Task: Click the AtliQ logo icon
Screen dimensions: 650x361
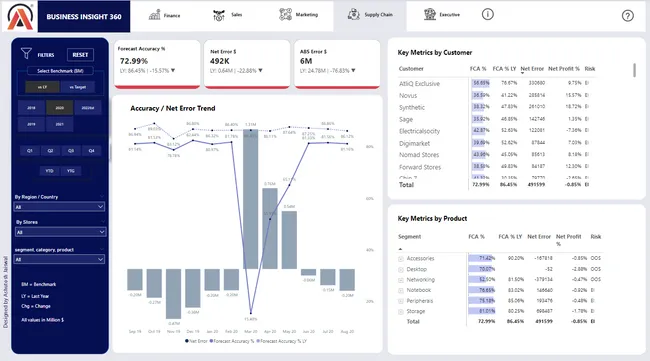Action: [20, 16]
